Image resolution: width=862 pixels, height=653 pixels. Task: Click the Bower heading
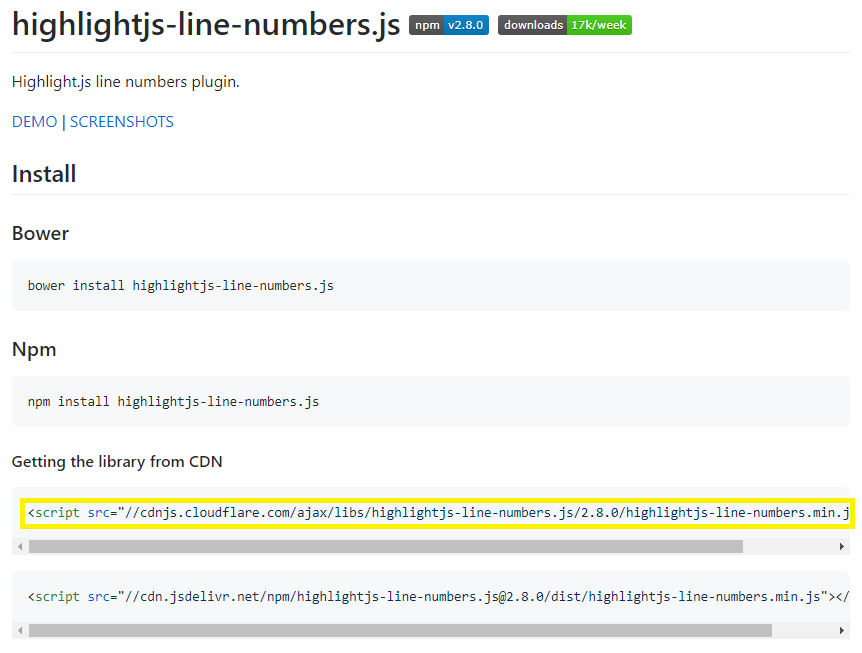[x=41, y=234]
